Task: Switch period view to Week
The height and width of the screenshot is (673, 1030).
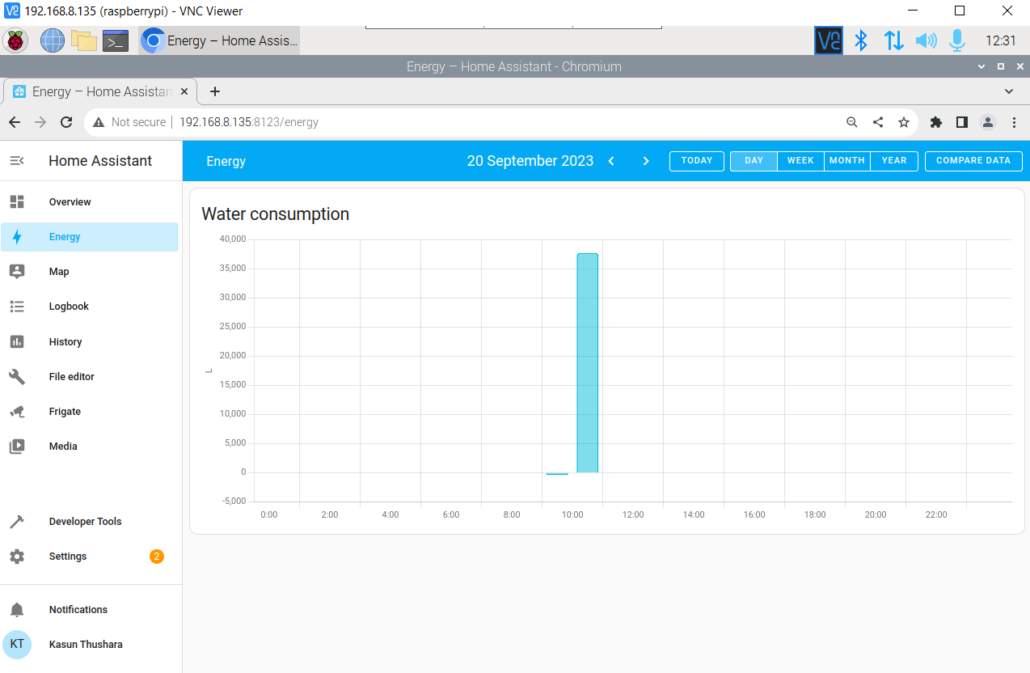Action: 800,161
